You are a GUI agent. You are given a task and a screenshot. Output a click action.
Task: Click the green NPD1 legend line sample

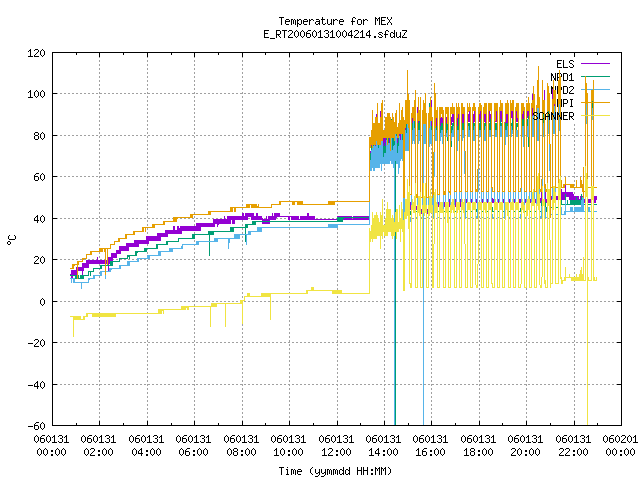pyautogui.click(x=595, y=77)
